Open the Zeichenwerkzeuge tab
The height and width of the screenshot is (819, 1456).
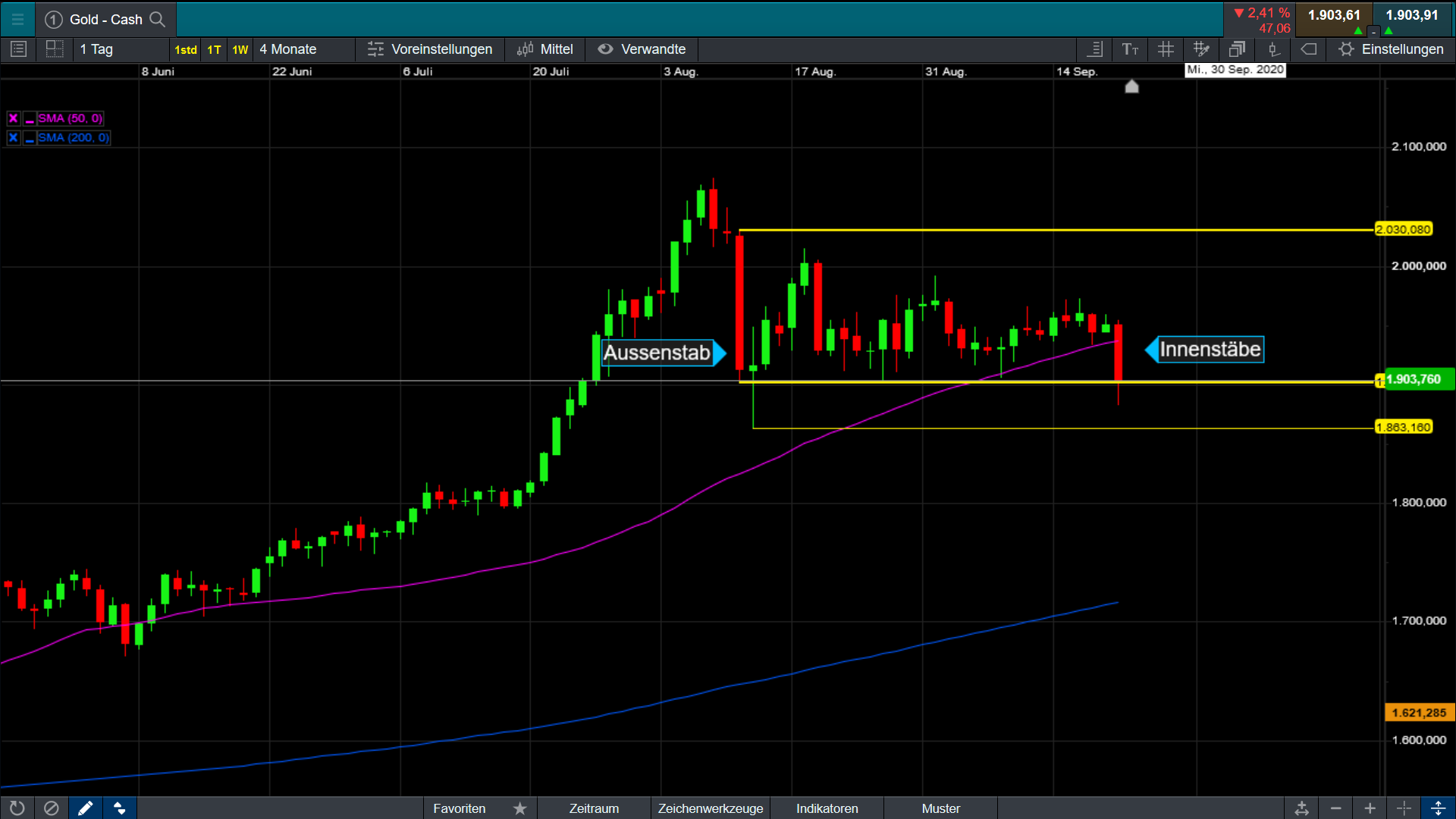click(710, 808)
